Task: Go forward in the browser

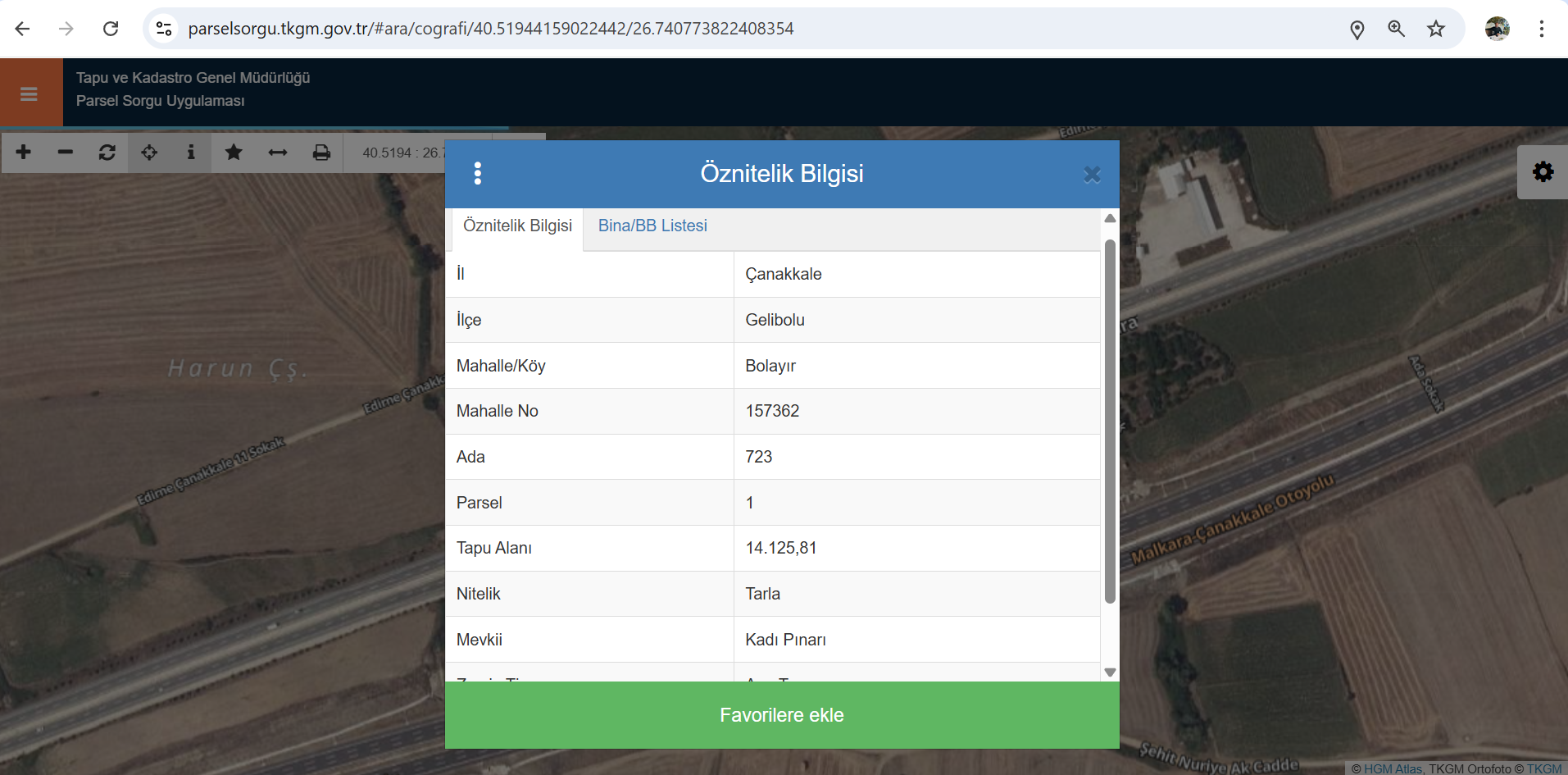Action: pyautogui.click(x=66, y=29)
